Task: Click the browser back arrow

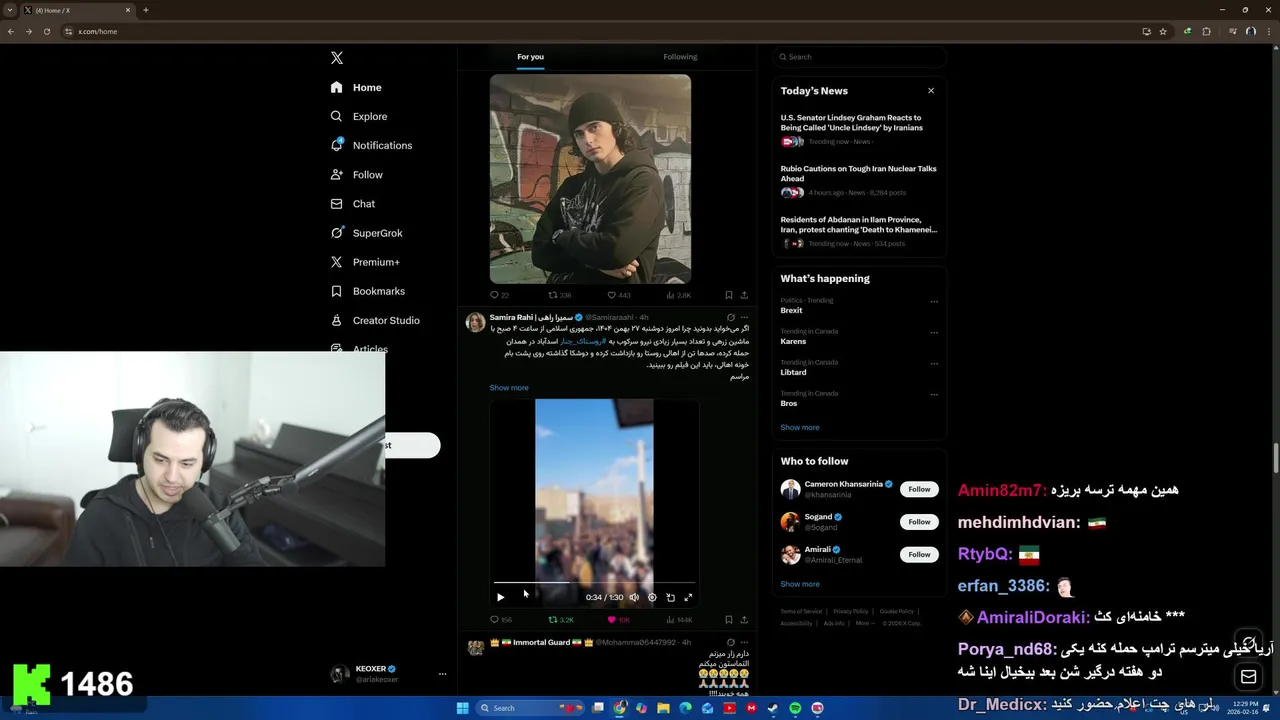Action: [11, 31]
